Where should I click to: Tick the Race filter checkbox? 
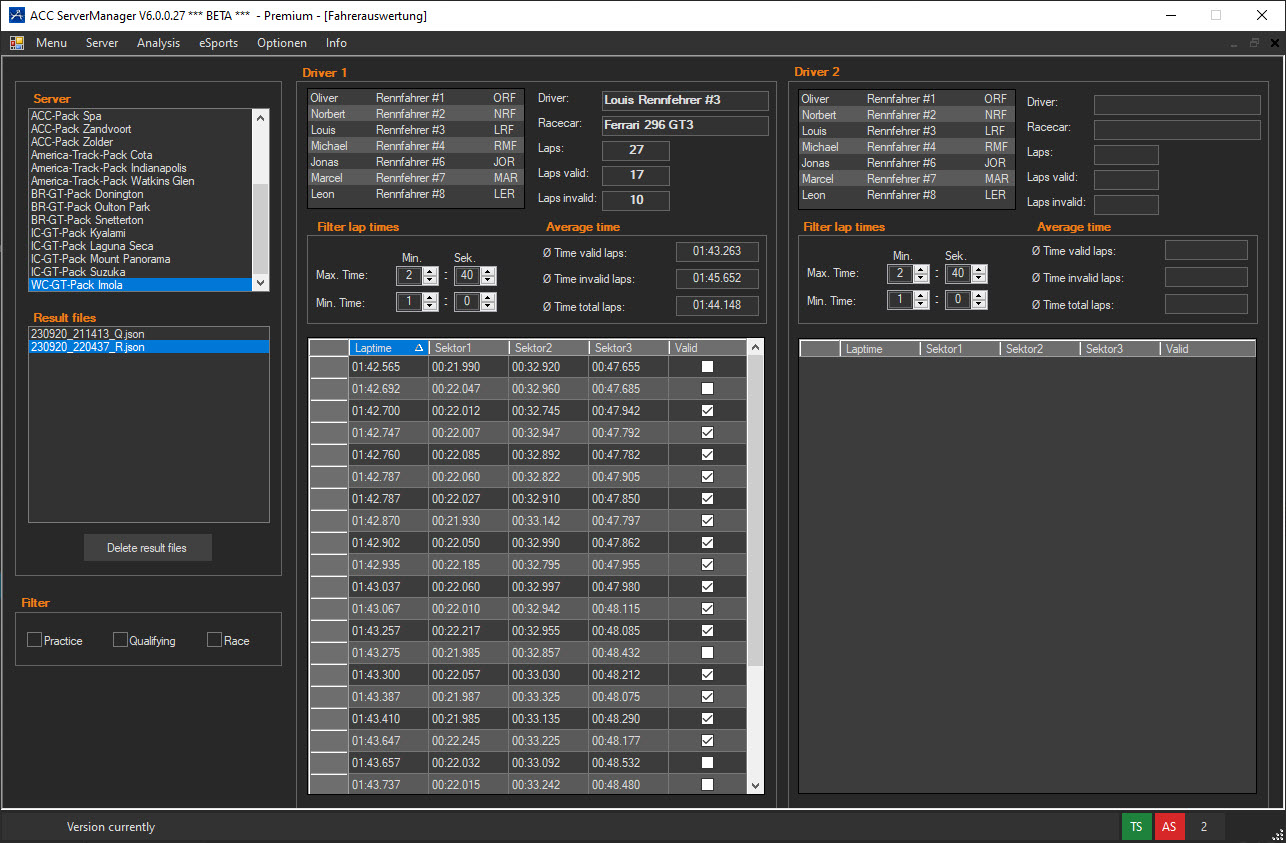click(214, 640)
